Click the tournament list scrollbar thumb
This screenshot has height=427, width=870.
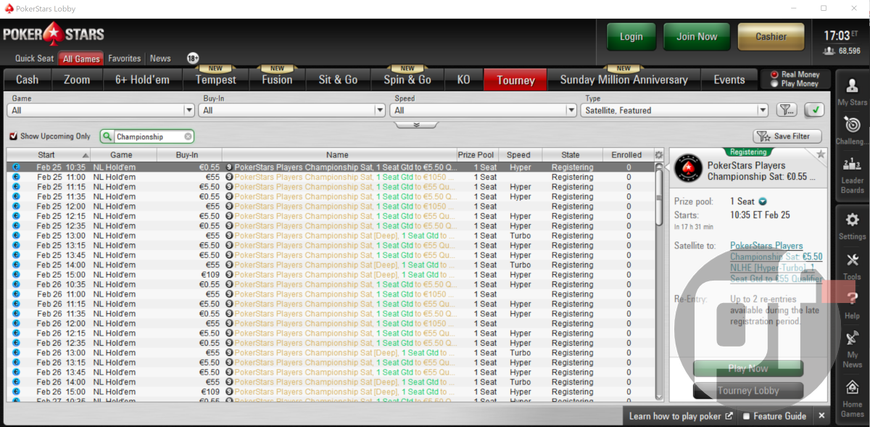[x=659, y=196]
